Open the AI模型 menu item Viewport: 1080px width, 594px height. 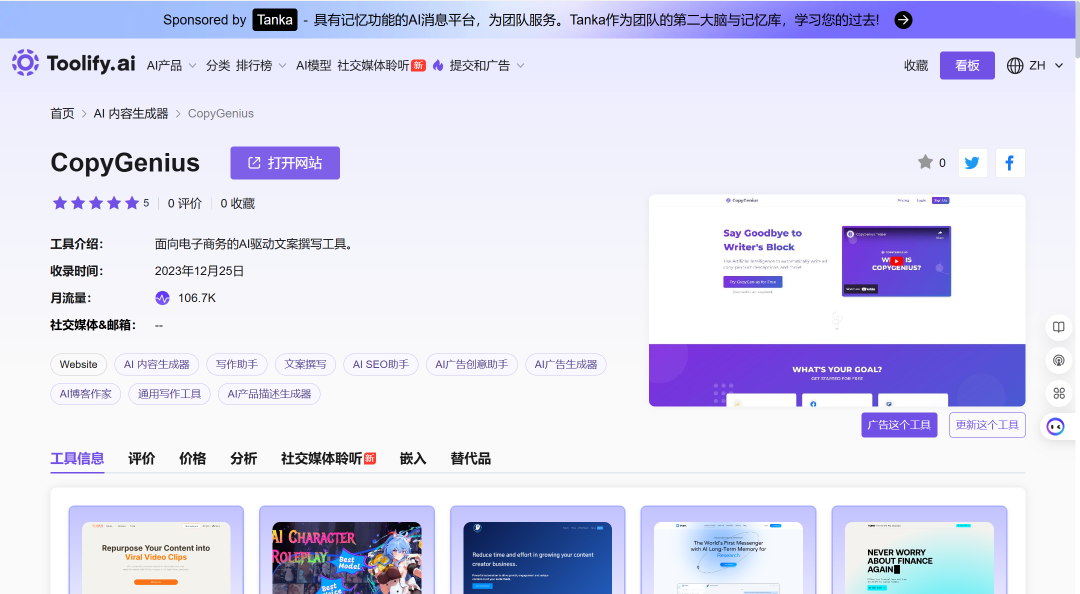pyautogui.click(x=313, y=65)
